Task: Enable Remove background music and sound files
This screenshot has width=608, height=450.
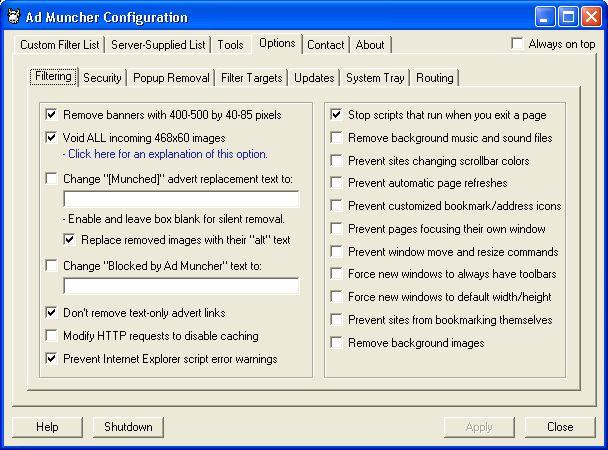Action: click(x=336, y=137)
